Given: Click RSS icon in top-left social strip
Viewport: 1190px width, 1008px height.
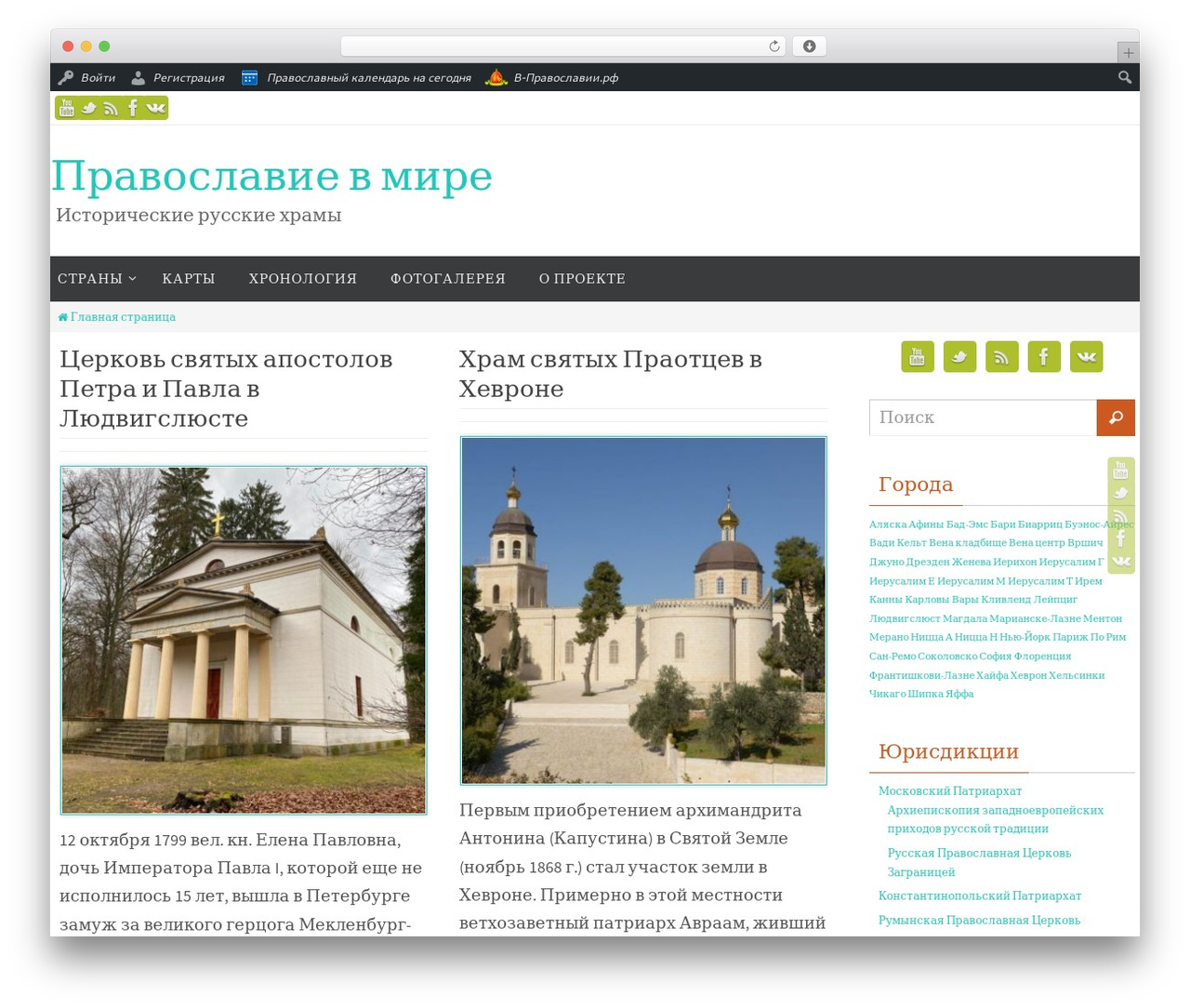Looking at the screenshot, I should click(x=111, y=108).
